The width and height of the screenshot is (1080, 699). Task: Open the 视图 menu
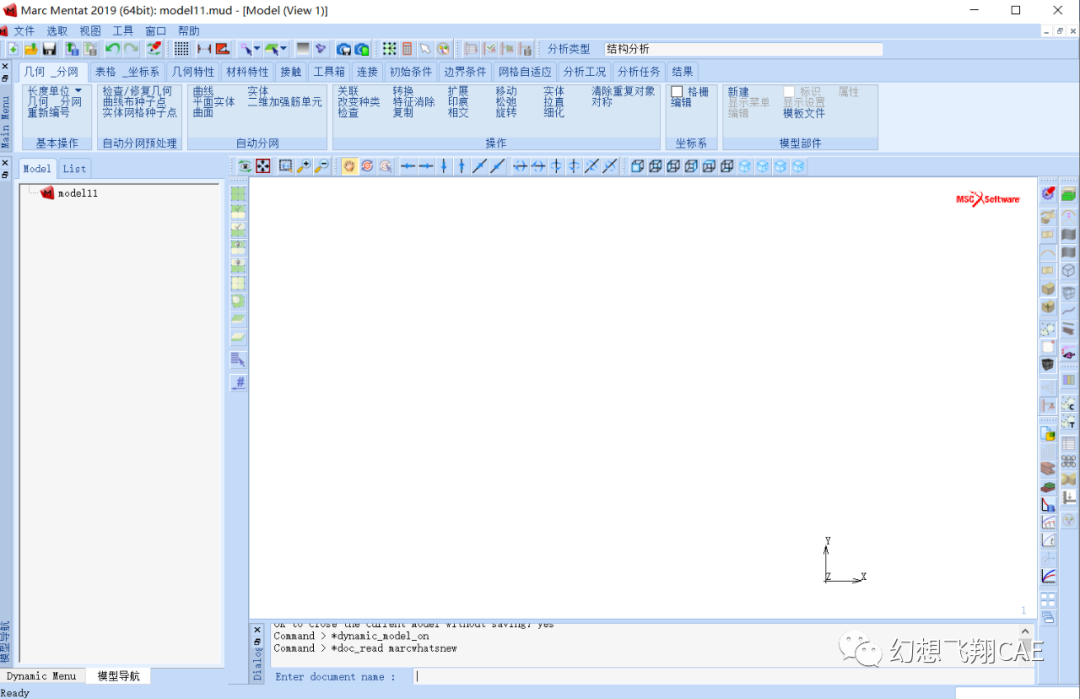click(x=90, y=31)
